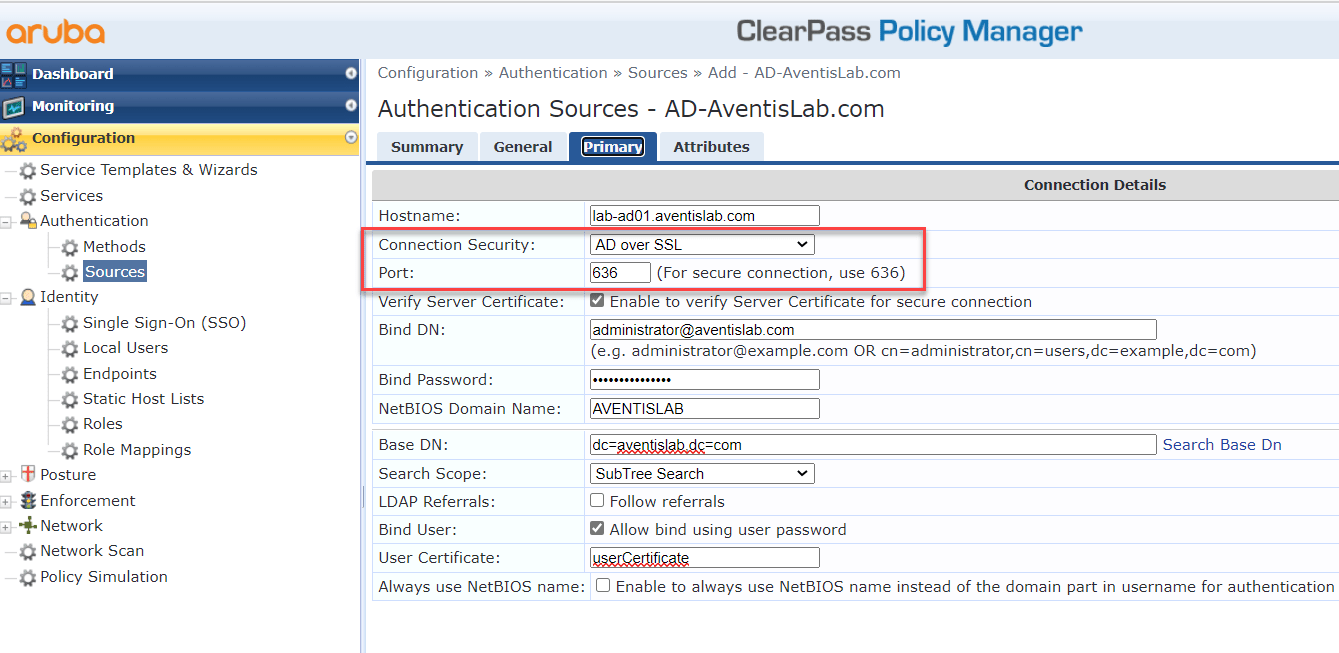Switch to the General tab

coord(523,147)
